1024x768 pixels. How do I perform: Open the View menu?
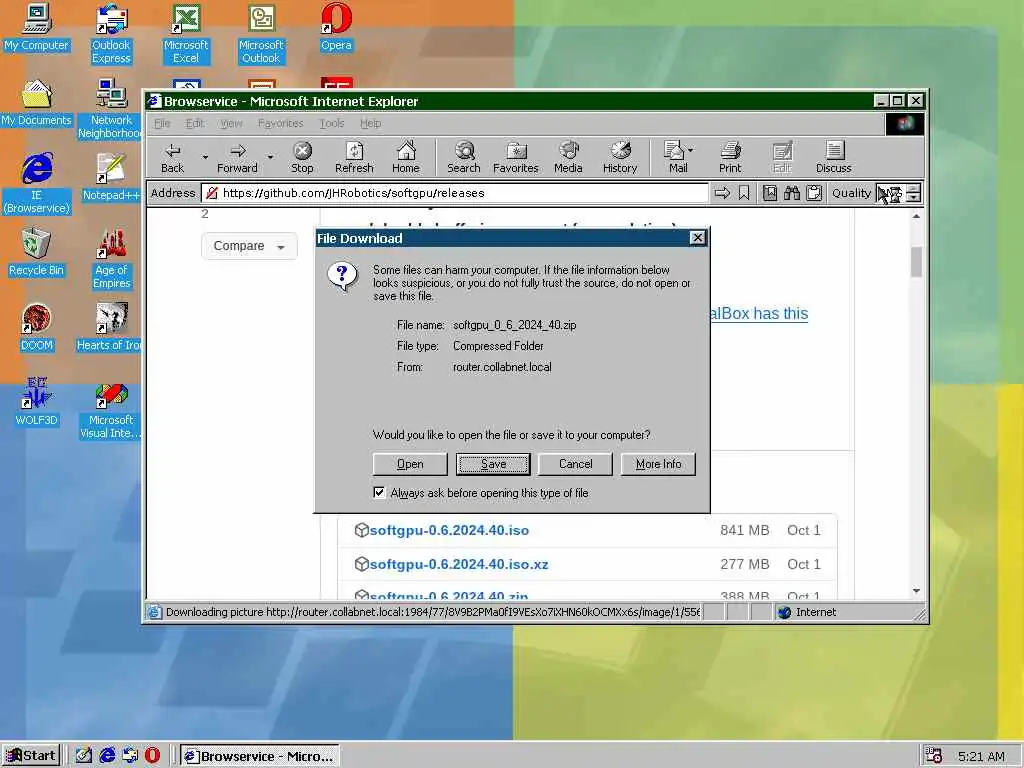click(231, 123)
